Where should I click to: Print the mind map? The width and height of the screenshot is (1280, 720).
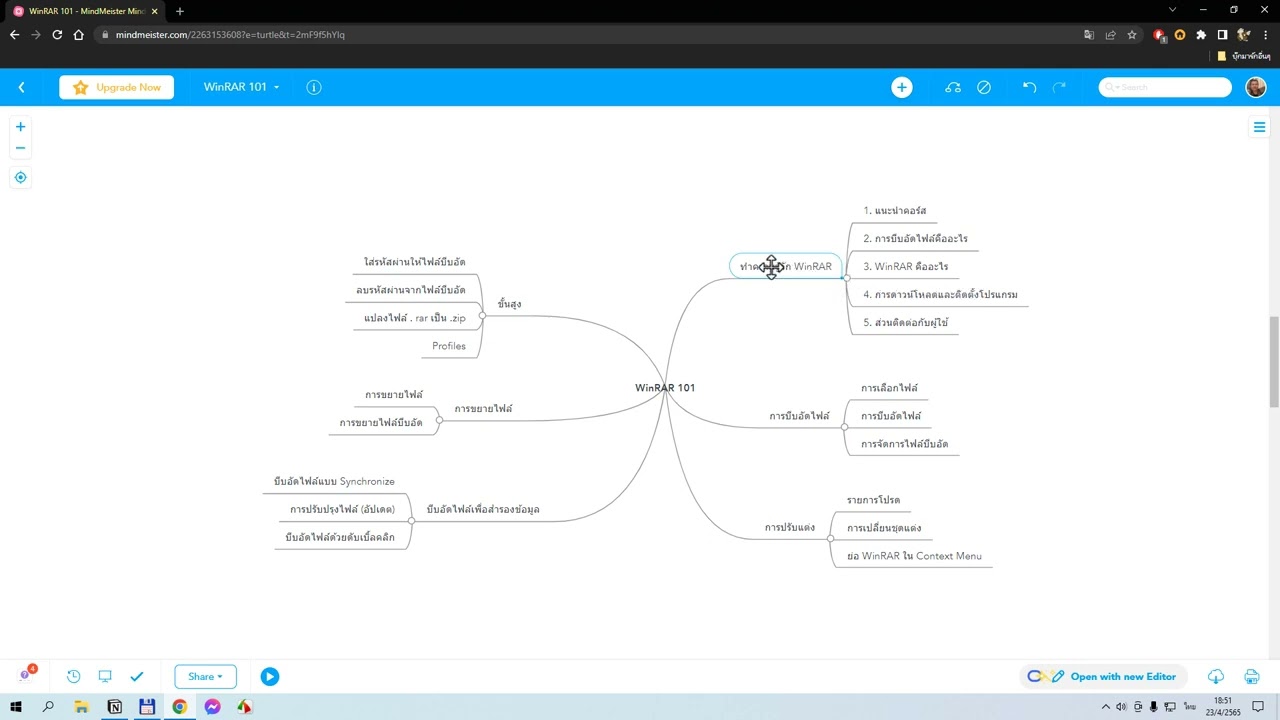1251,676
